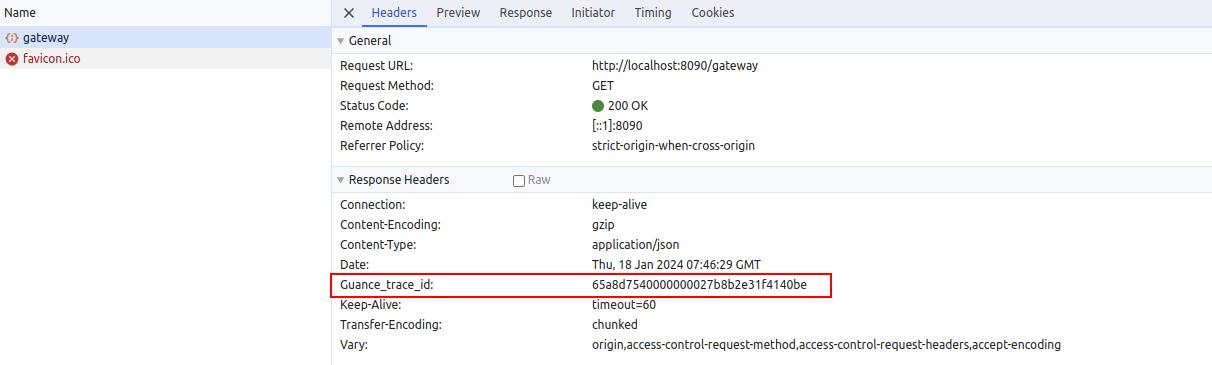Screen dimensions: 1212x365
Task: Click the Content-Type header name
Action: (x=379, y=245)
